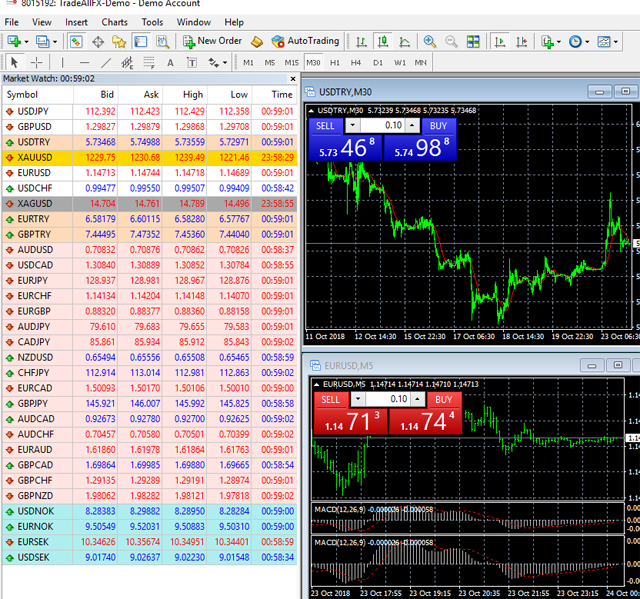Open the Help menu
640x599 pixels.
coord(234,22)
